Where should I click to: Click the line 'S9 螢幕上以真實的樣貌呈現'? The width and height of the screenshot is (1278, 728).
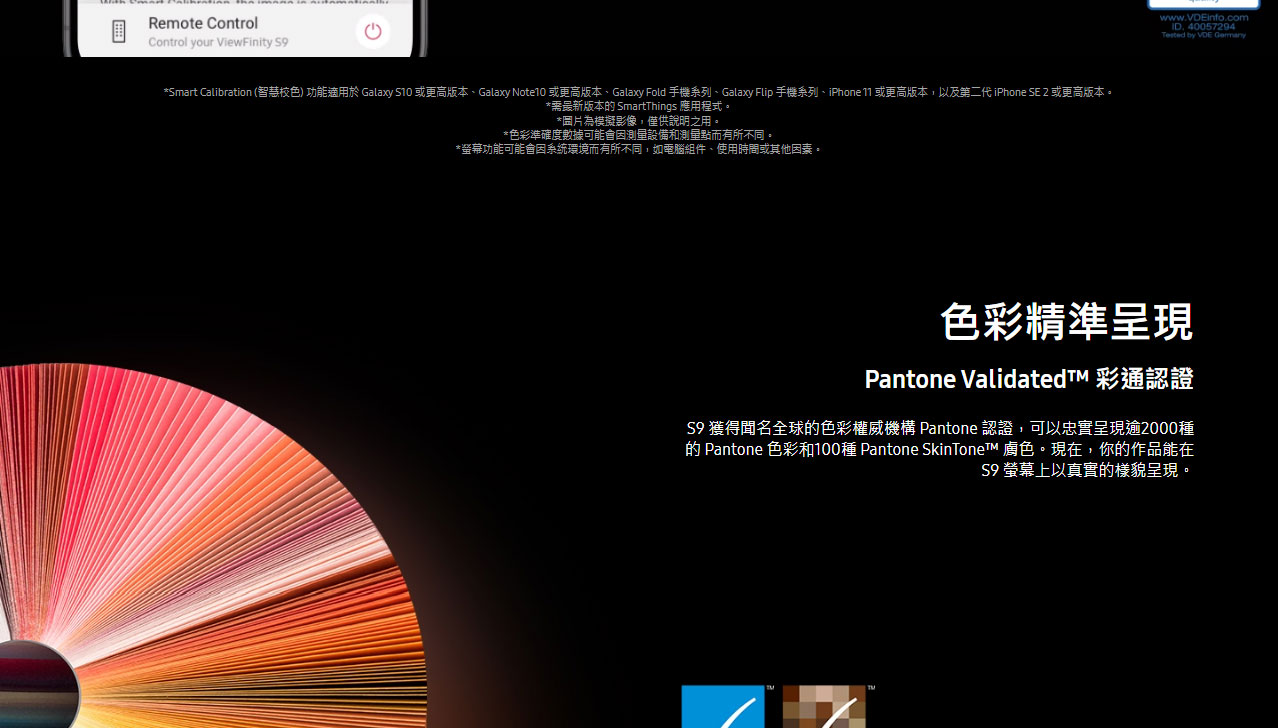(x=1087, y=470)
